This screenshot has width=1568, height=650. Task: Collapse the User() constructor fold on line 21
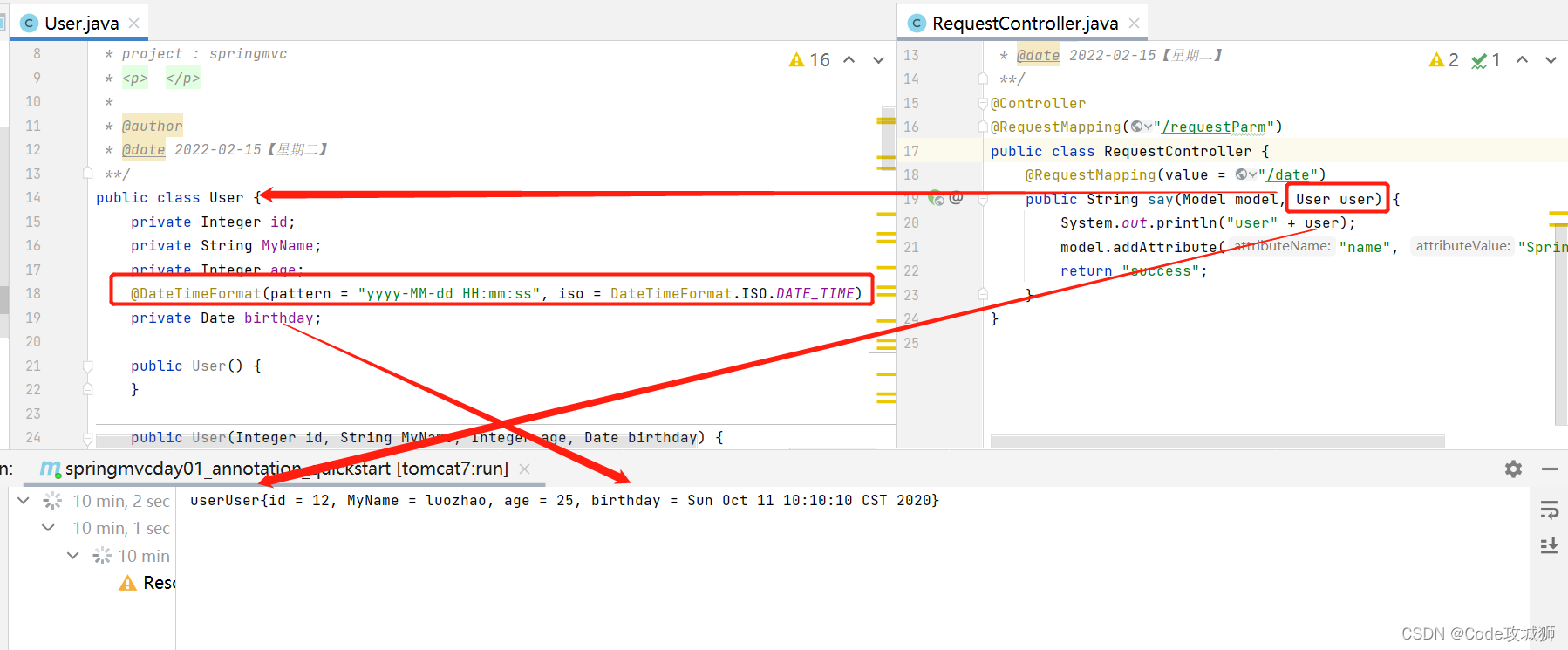coord(87,366)
